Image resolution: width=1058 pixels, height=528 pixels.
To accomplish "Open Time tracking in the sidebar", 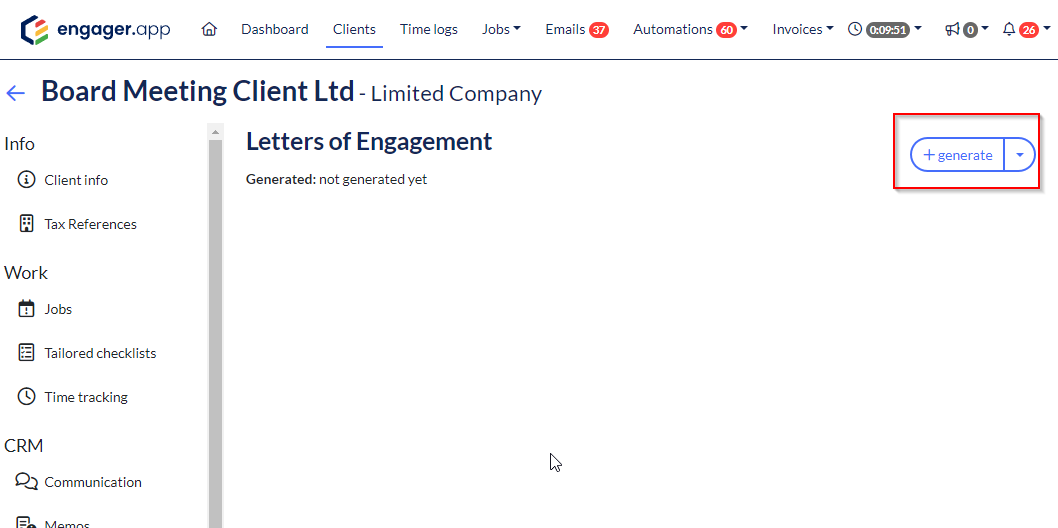I will click(x=86, y=397).
